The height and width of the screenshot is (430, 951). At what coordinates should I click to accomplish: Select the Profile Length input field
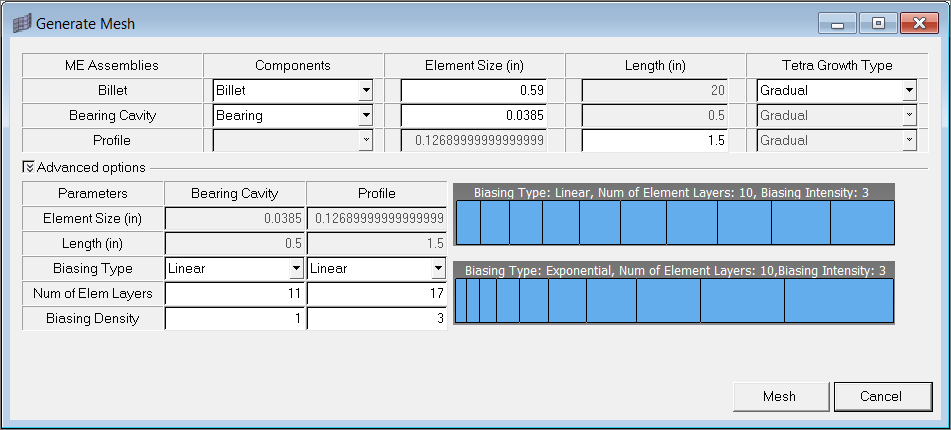655,140
